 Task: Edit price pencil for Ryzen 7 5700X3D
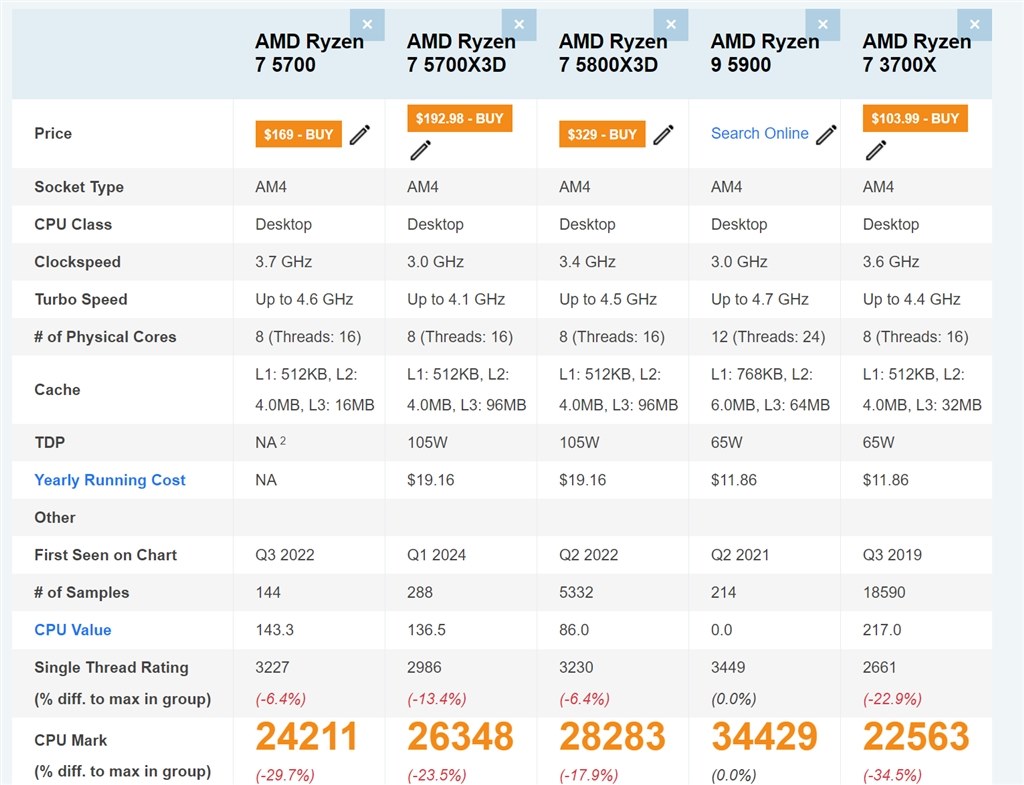point(420,150)
